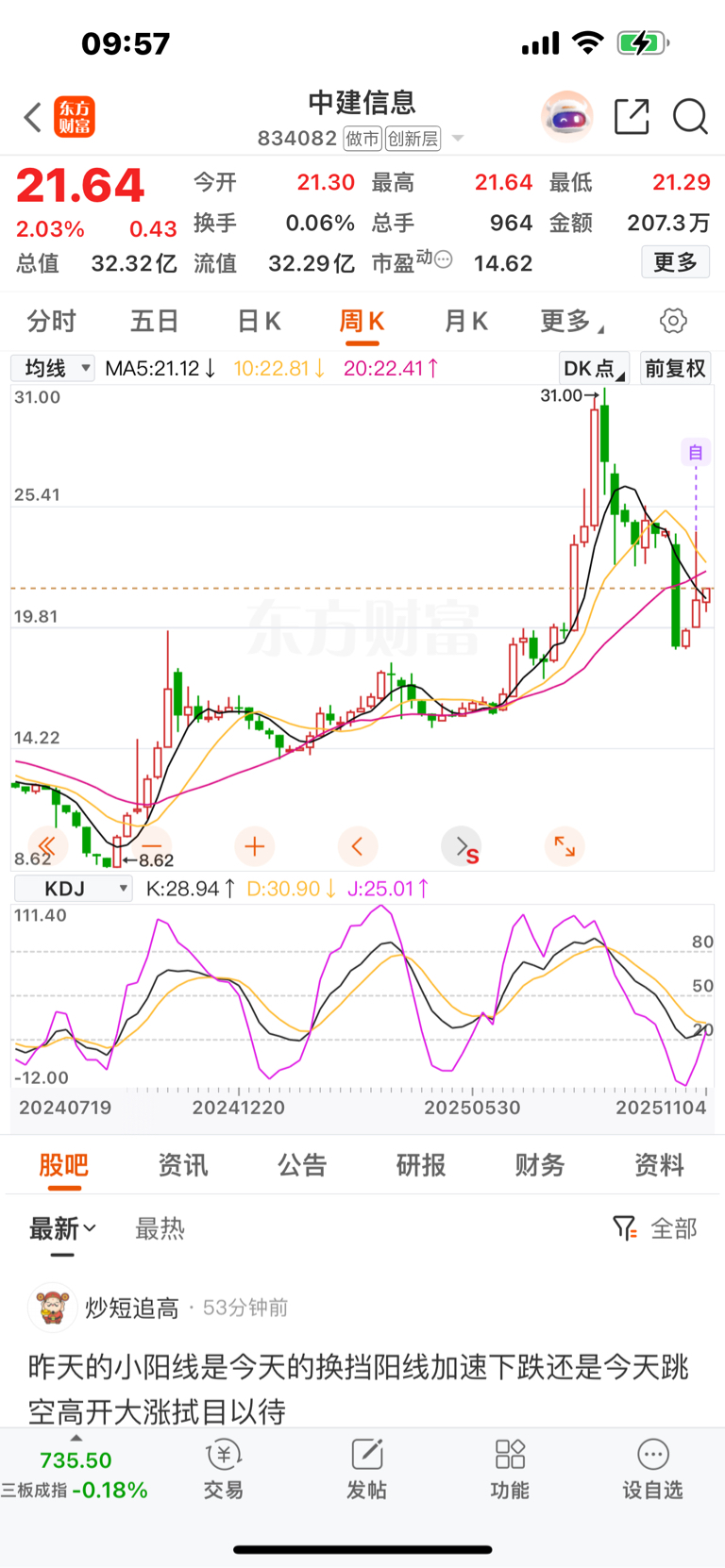Expand the 三板成指 index bar arrow
Viewport: 725px width, 1568px height.
(x=76, y=1438)
